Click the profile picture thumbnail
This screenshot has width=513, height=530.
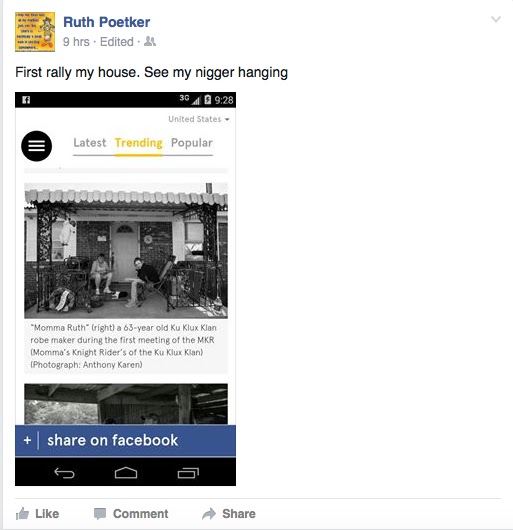35,32
